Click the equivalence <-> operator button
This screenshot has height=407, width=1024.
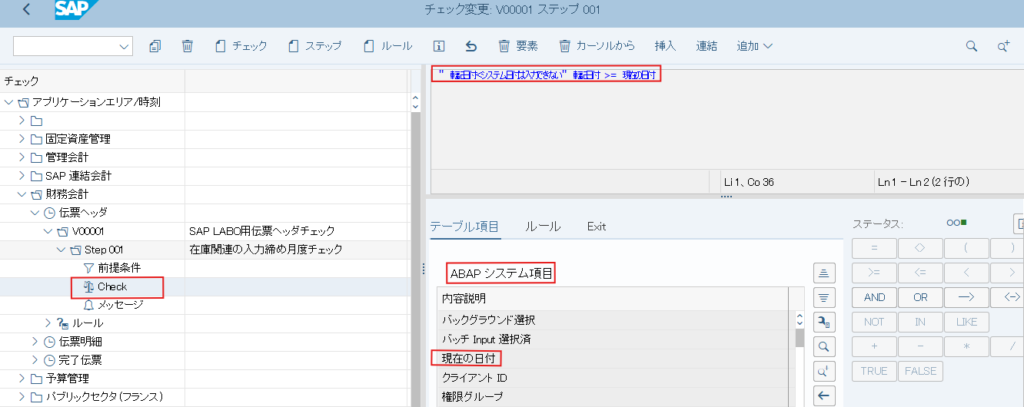click(x=1008, y=297)
